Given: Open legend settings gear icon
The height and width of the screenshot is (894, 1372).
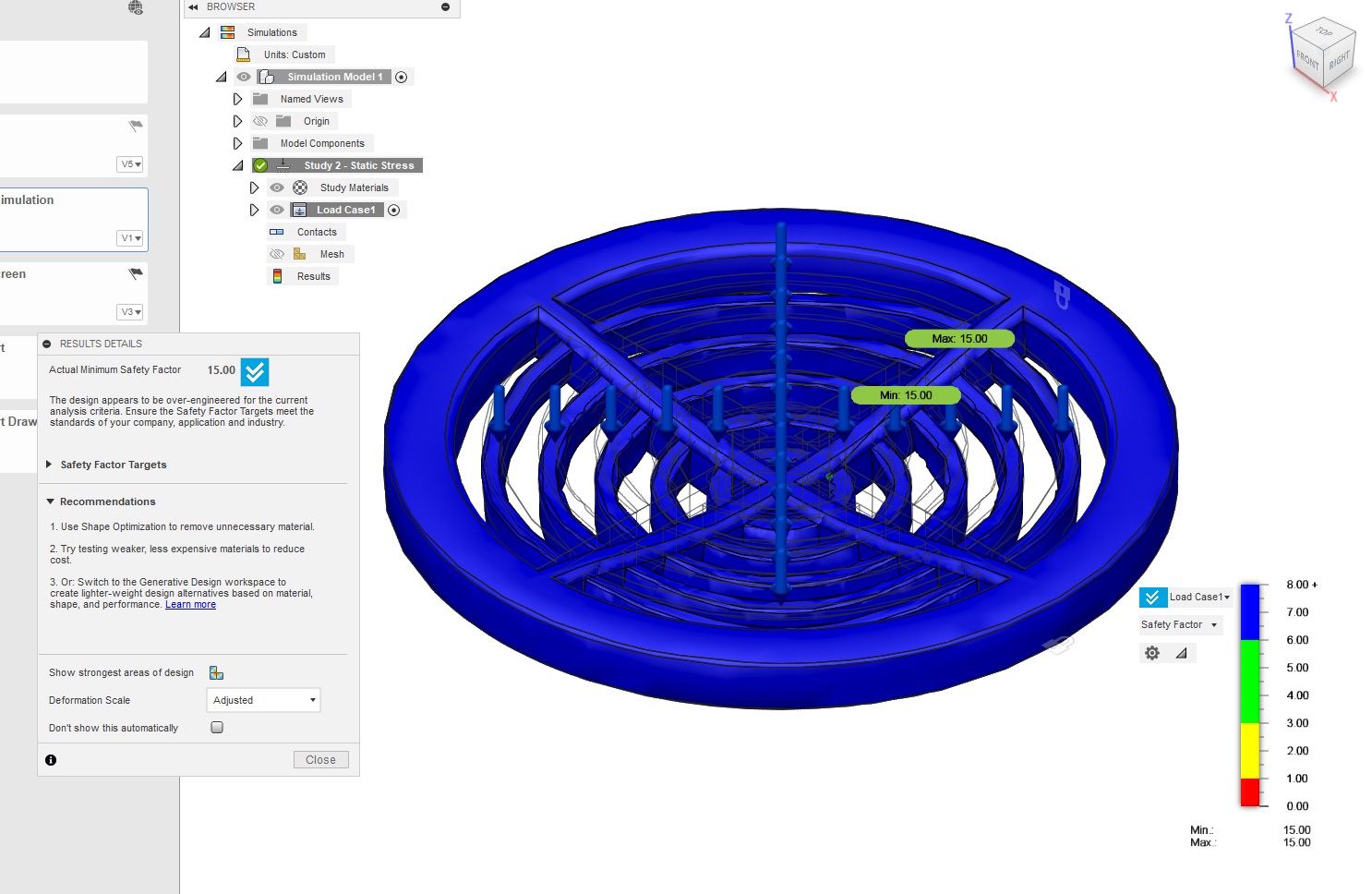Looking at the screenshot, I should point(1152,653).
